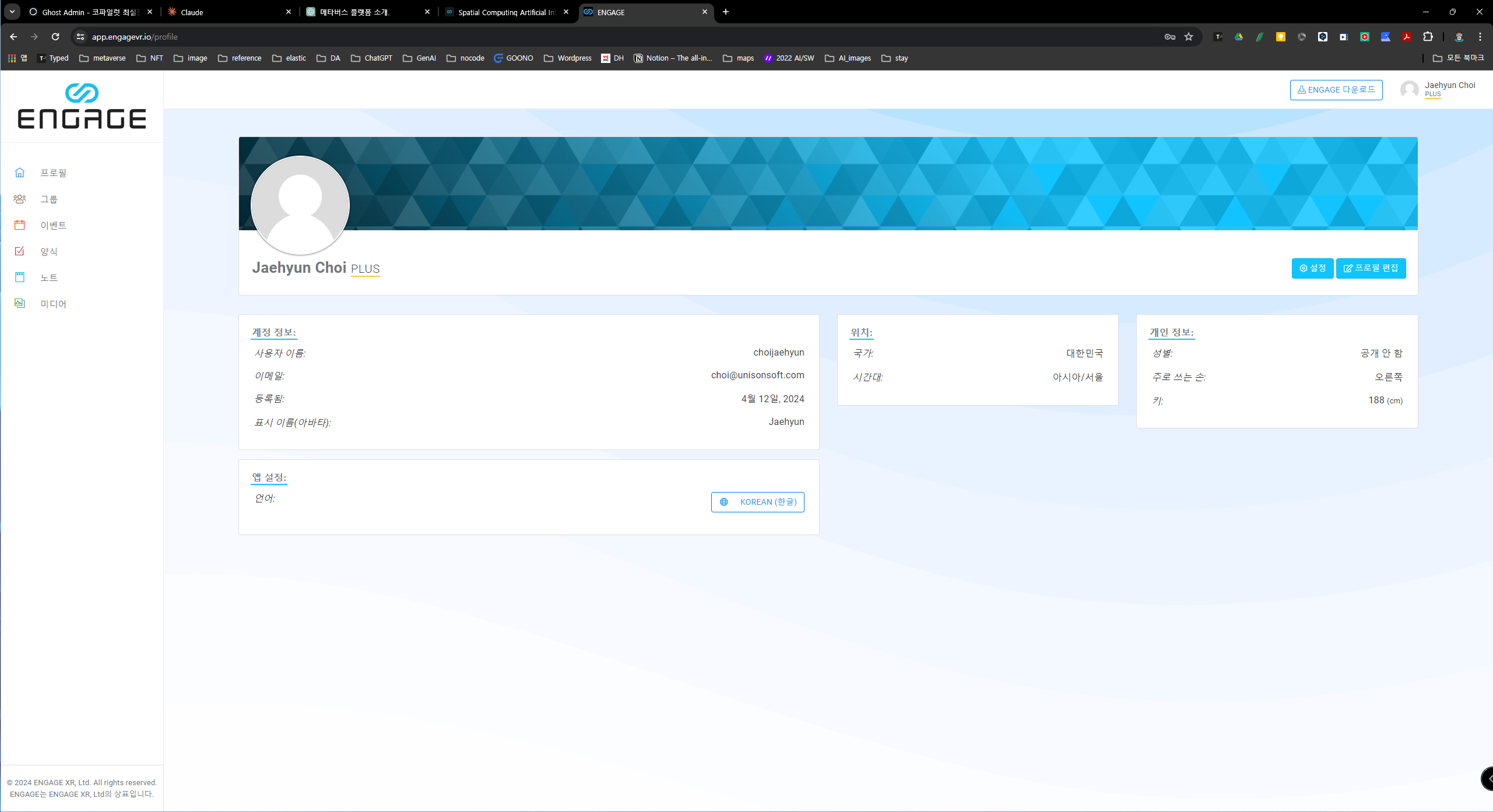Click the 설정 settings button

click(x=1312, y=268)
